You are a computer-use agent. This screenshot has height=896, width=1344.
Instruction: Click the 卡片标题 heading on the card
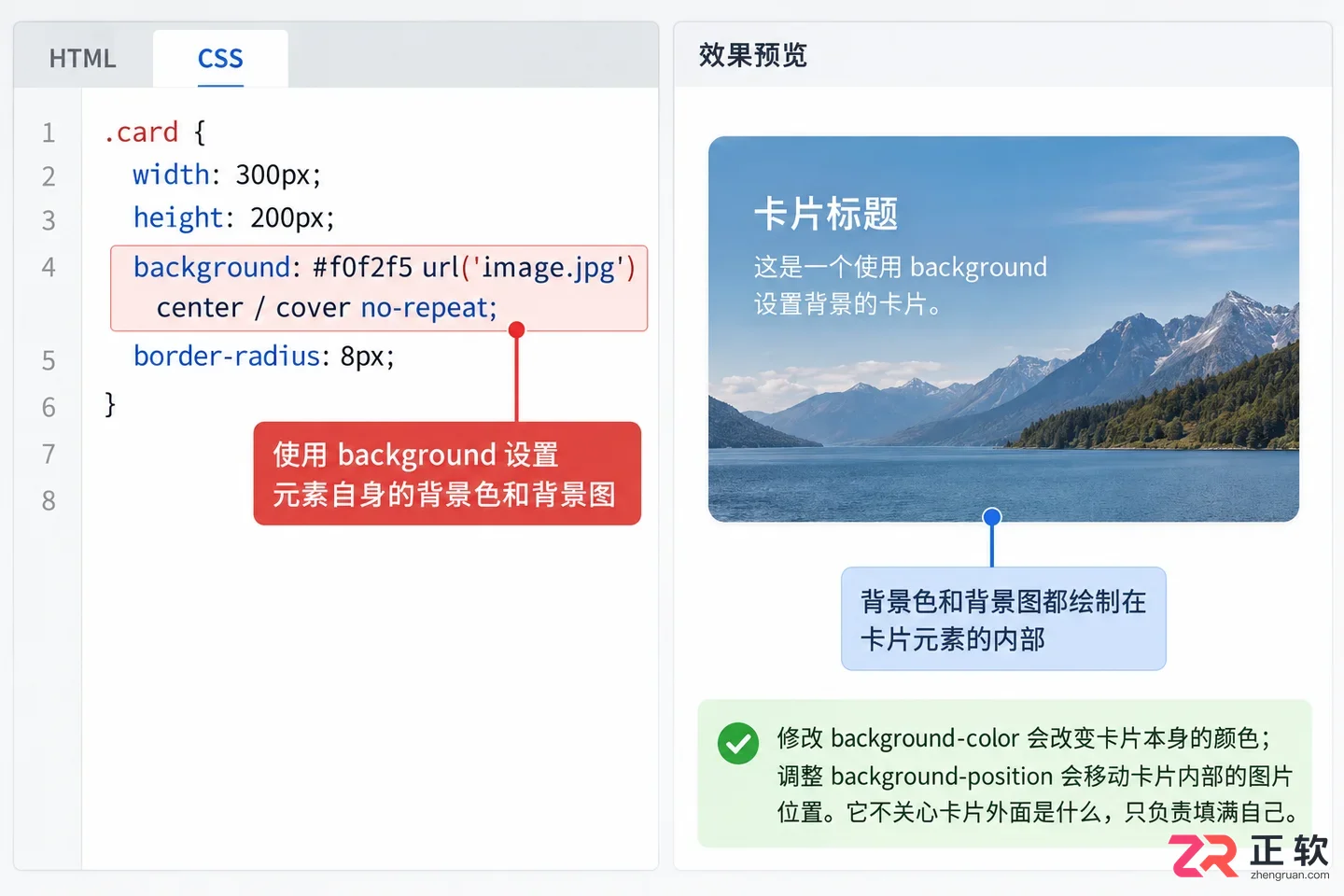(x=826, y=214)
